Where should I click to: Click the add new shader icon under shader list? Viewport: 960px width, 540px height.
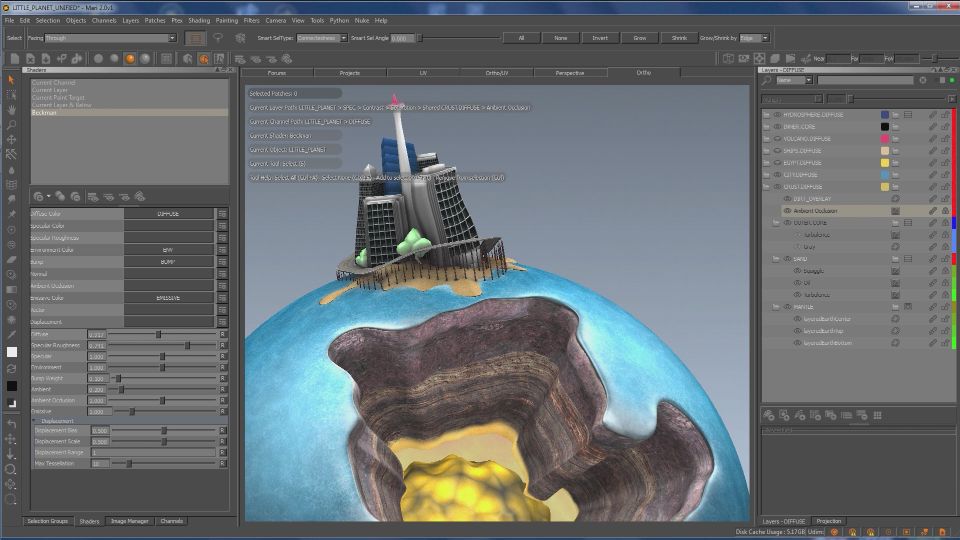coord(39,197)
